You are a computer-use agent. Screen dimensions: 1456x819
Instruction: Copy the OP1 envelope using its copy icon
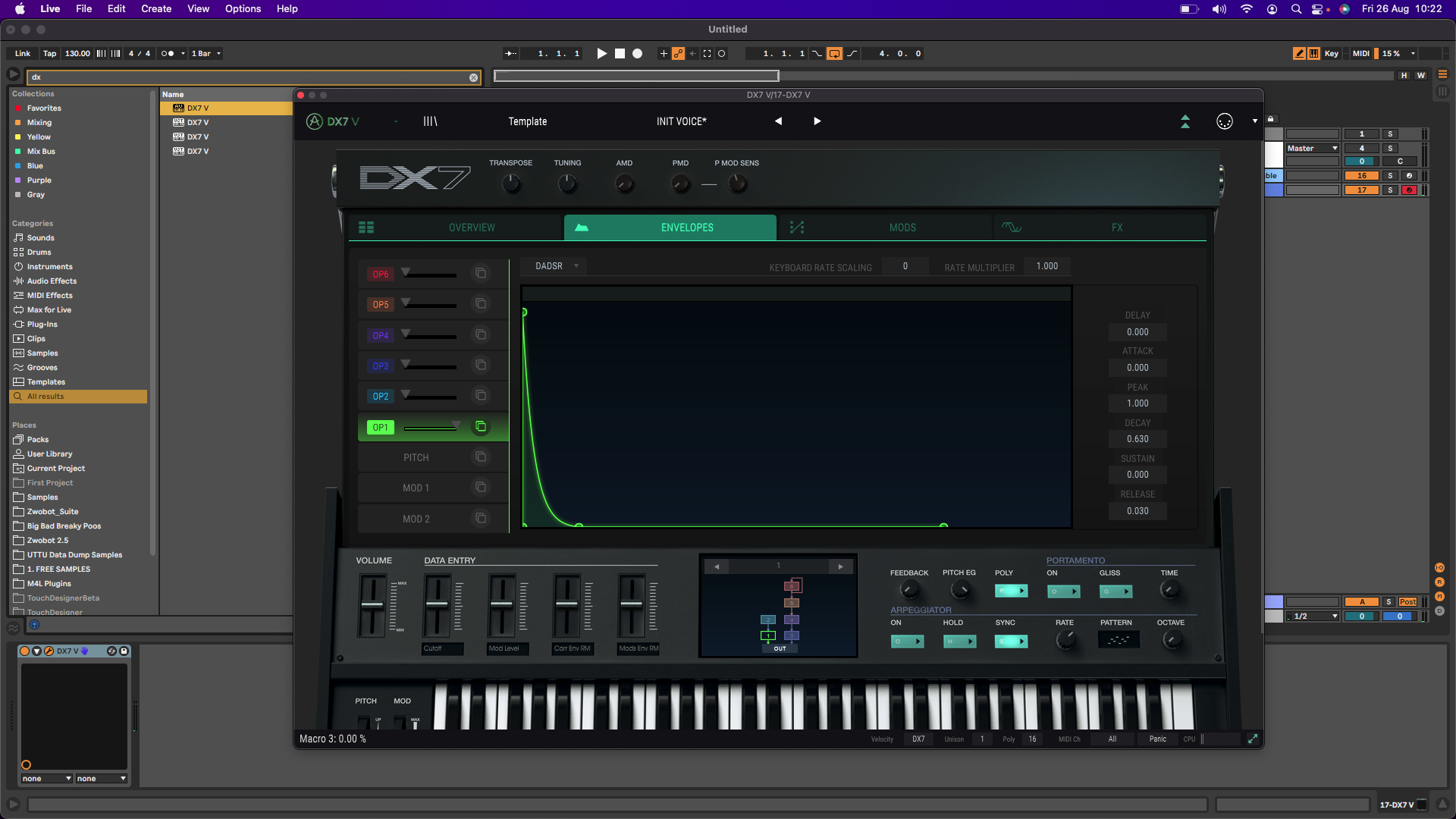tap(481, 427)
